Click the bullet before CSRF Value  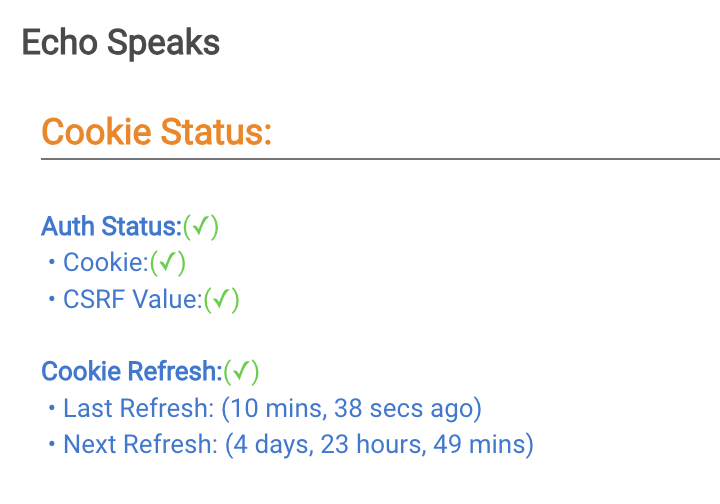click(x=50, y=300)
